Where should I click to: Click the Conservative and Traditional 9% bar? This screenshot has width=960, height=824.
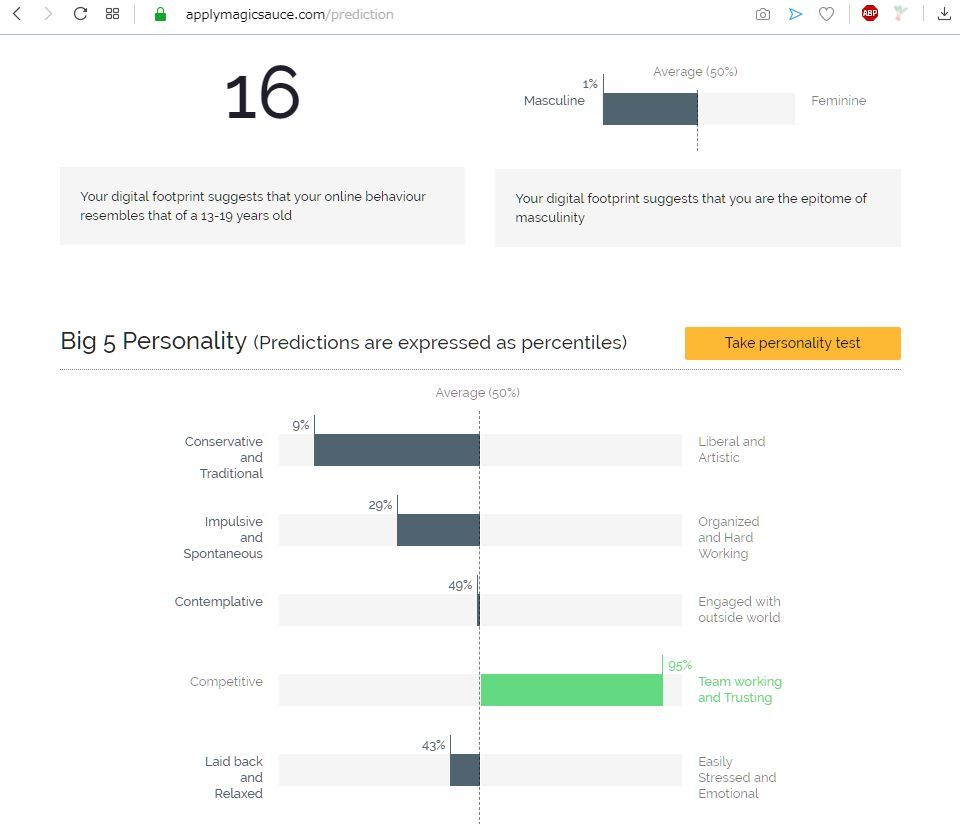[397, 450]
